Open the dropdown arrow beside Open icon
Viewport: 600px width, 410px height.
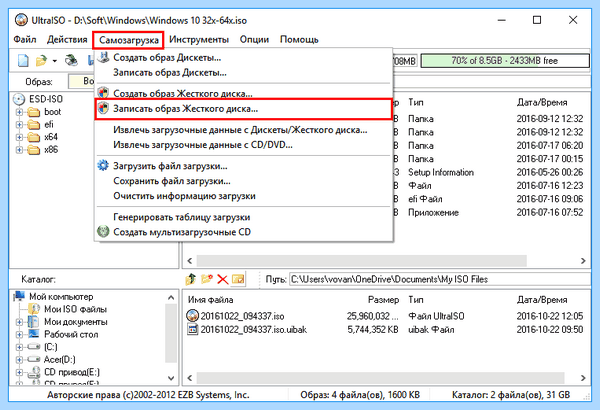[55, 61]
